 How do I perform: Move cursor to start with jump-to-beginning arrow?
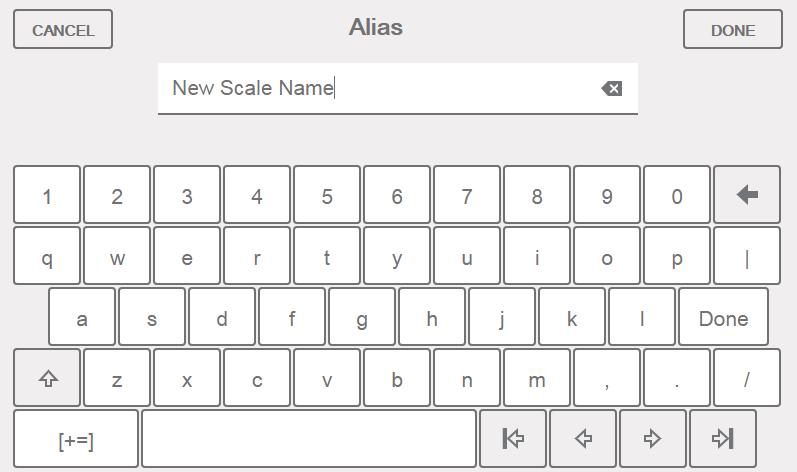click(x=513, y=438)
